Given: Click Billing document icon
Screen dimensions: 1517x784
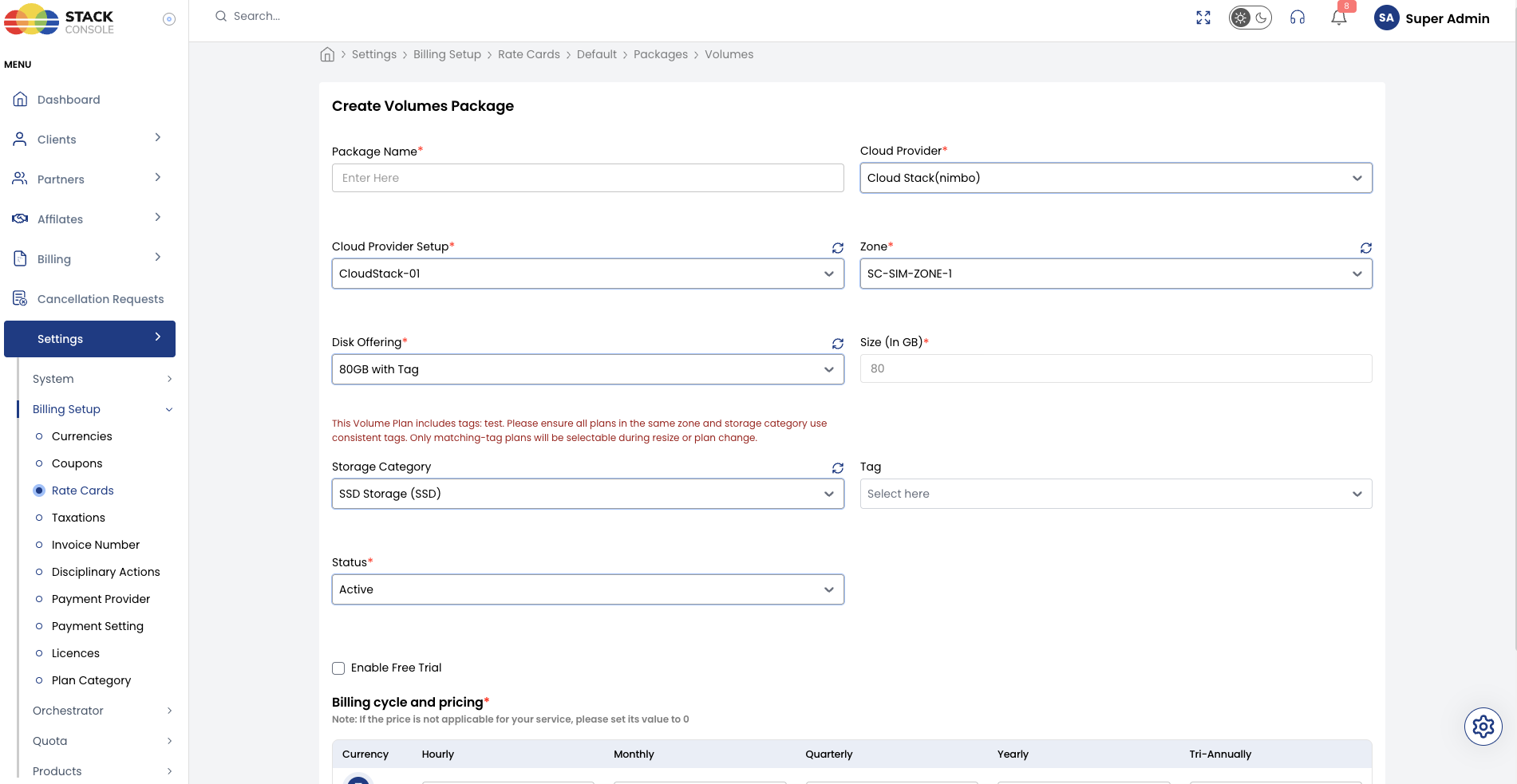Looking at the screenshot, I should [21, 258].
